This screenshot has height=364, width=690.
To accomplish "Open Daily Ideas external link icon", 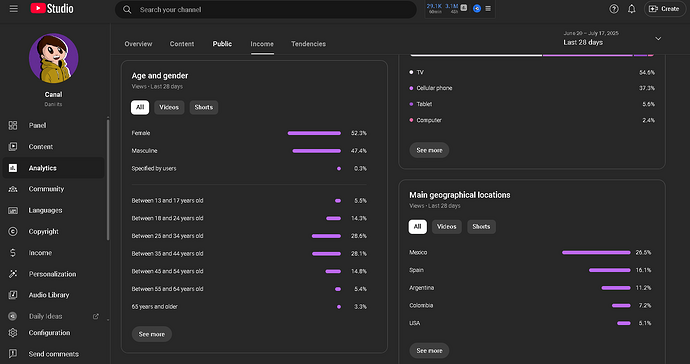I will coord(95,316).
